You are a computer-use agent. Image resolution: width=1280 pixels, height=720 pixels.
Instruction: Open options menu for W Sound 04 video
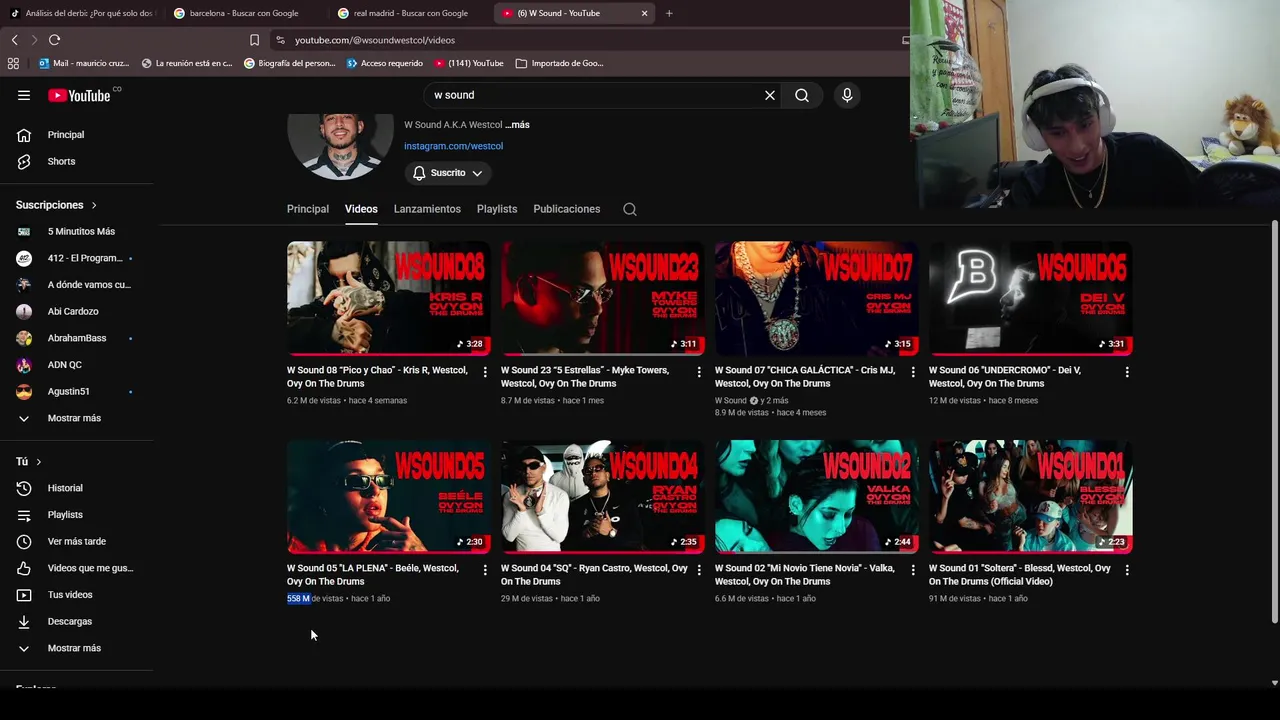[699, 570]
